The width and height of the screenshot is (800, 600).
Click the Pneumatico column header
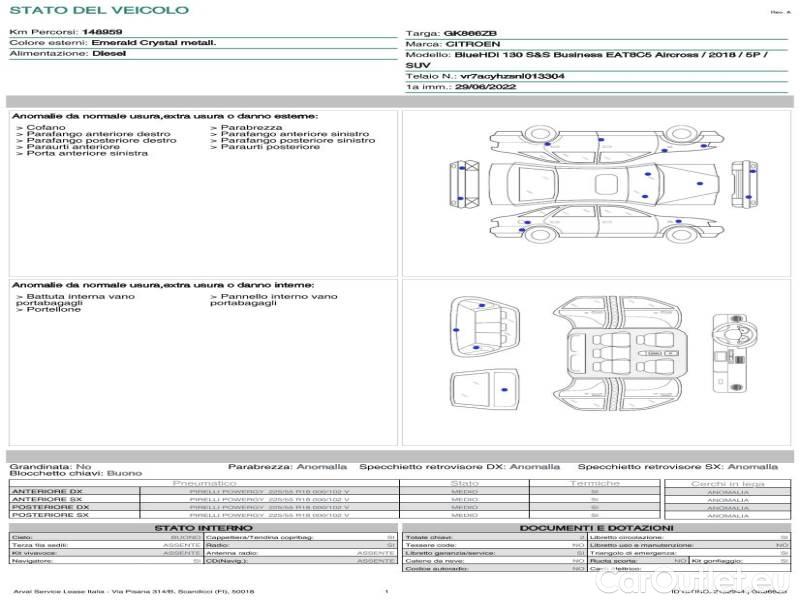click(204, 483)
